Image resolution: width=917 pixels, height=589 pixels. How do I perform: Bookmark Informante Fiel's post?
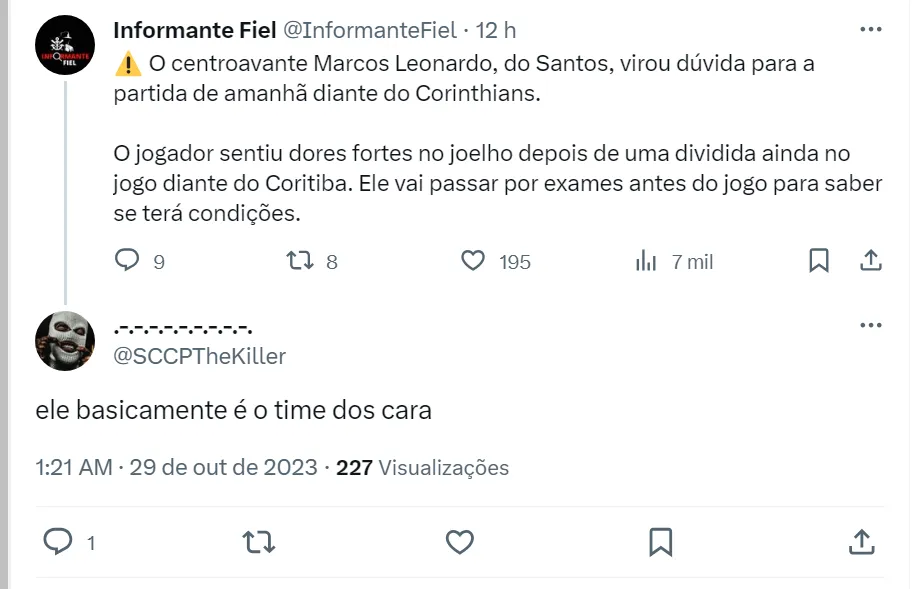point(818,261)
